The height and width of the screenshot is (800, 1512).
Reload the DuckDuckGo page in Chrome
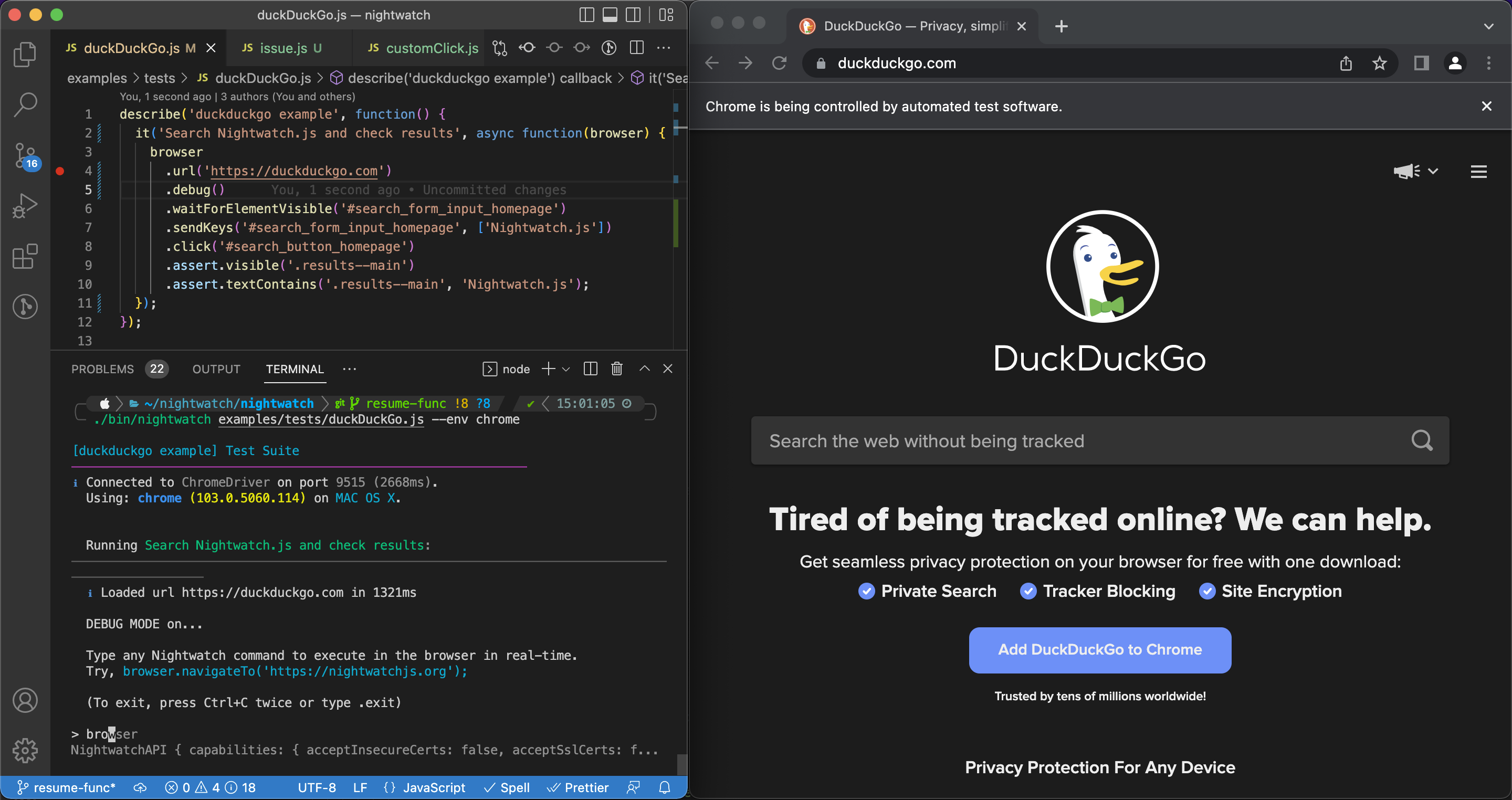[779, 63]
